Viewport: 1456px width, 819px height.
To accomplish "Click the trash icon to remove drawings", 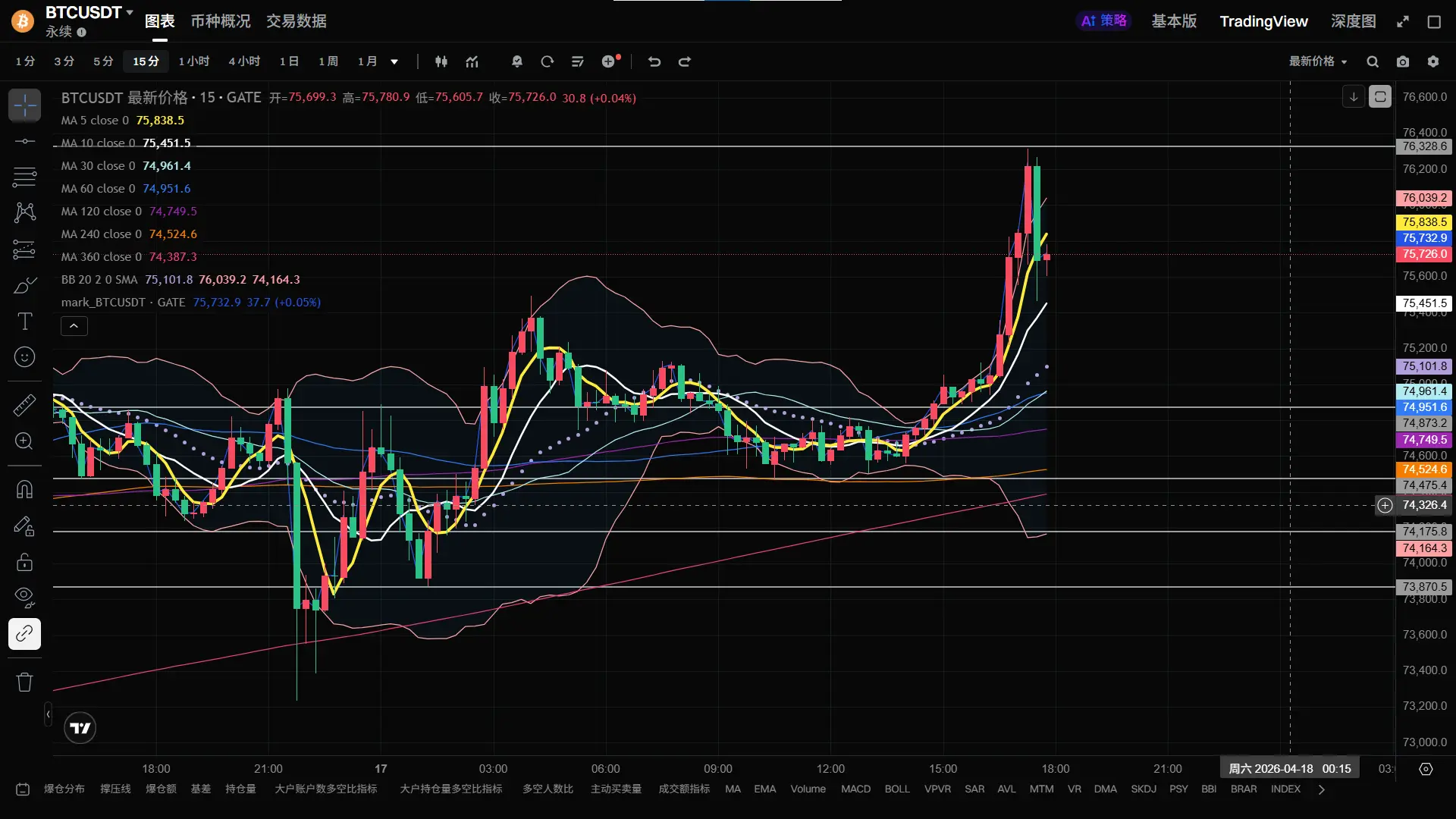I will click(x=24, y=682).
